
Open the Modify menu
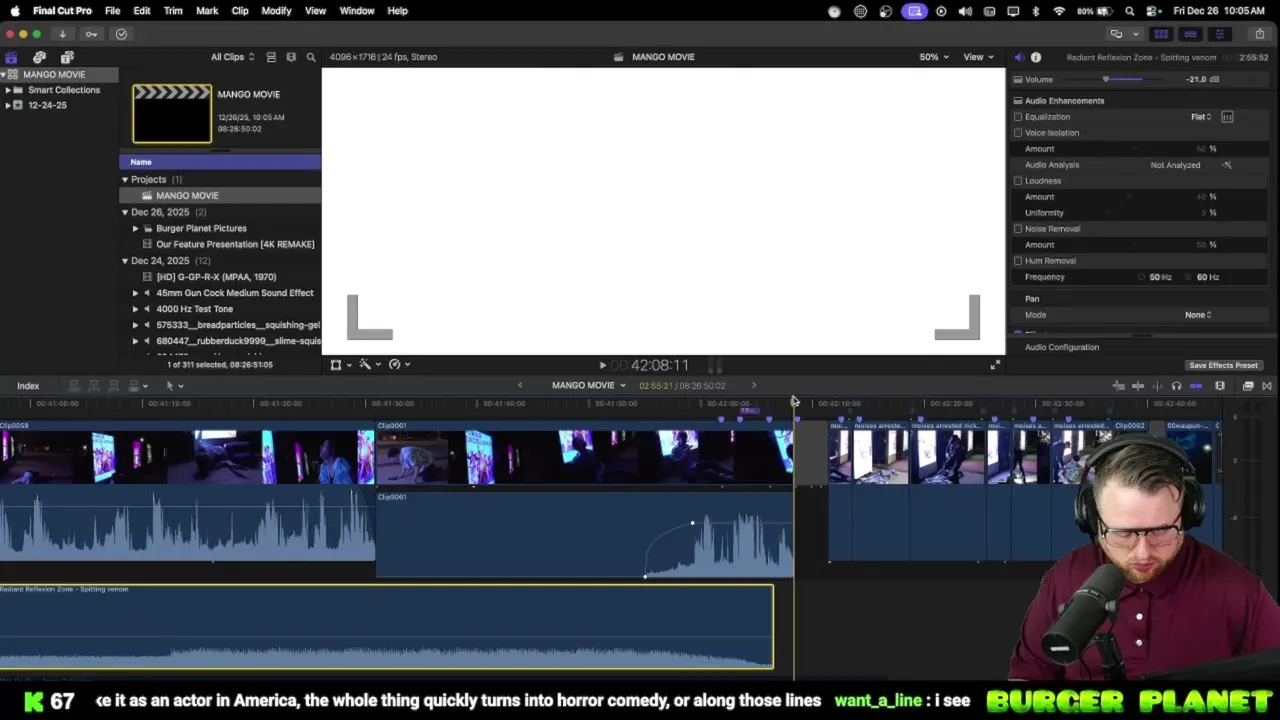click(x=276, y=11)
